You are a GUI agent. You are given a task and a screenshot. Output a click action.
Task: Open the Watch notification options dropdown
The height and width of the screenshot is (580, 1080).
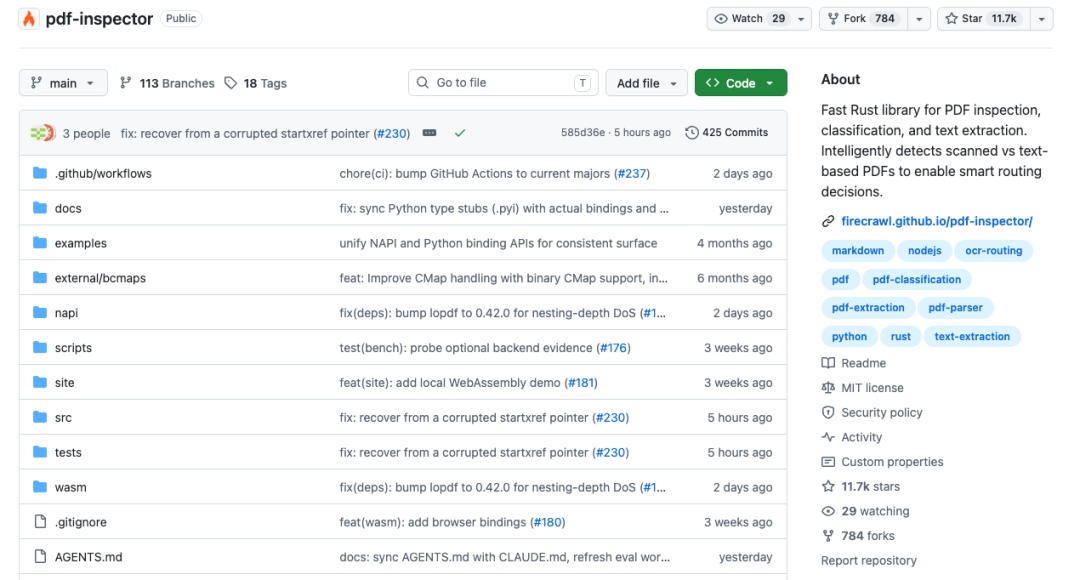[x=801, y=19]
